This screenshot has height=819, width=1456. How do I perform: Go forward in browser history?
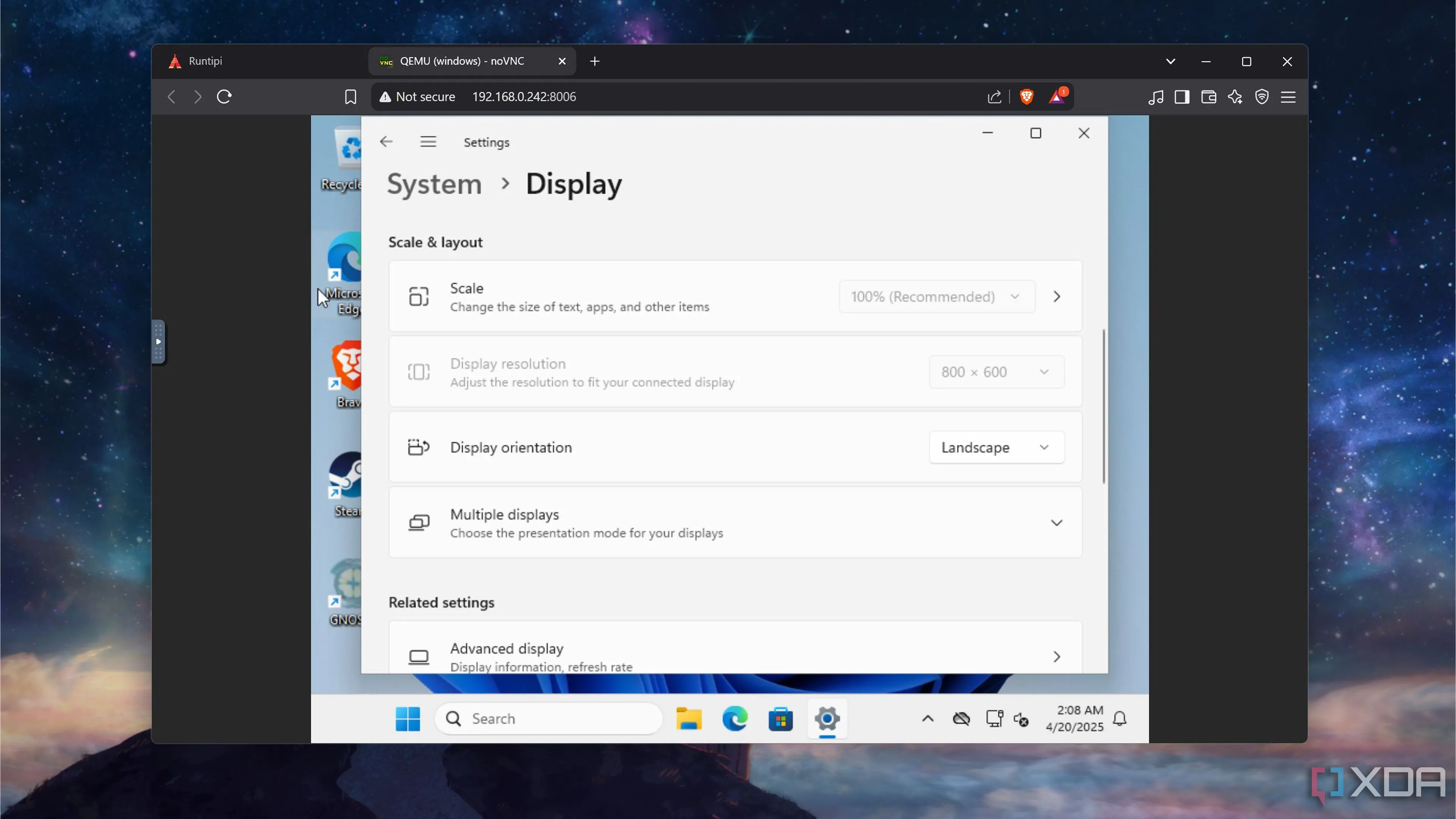pos(197,97)
